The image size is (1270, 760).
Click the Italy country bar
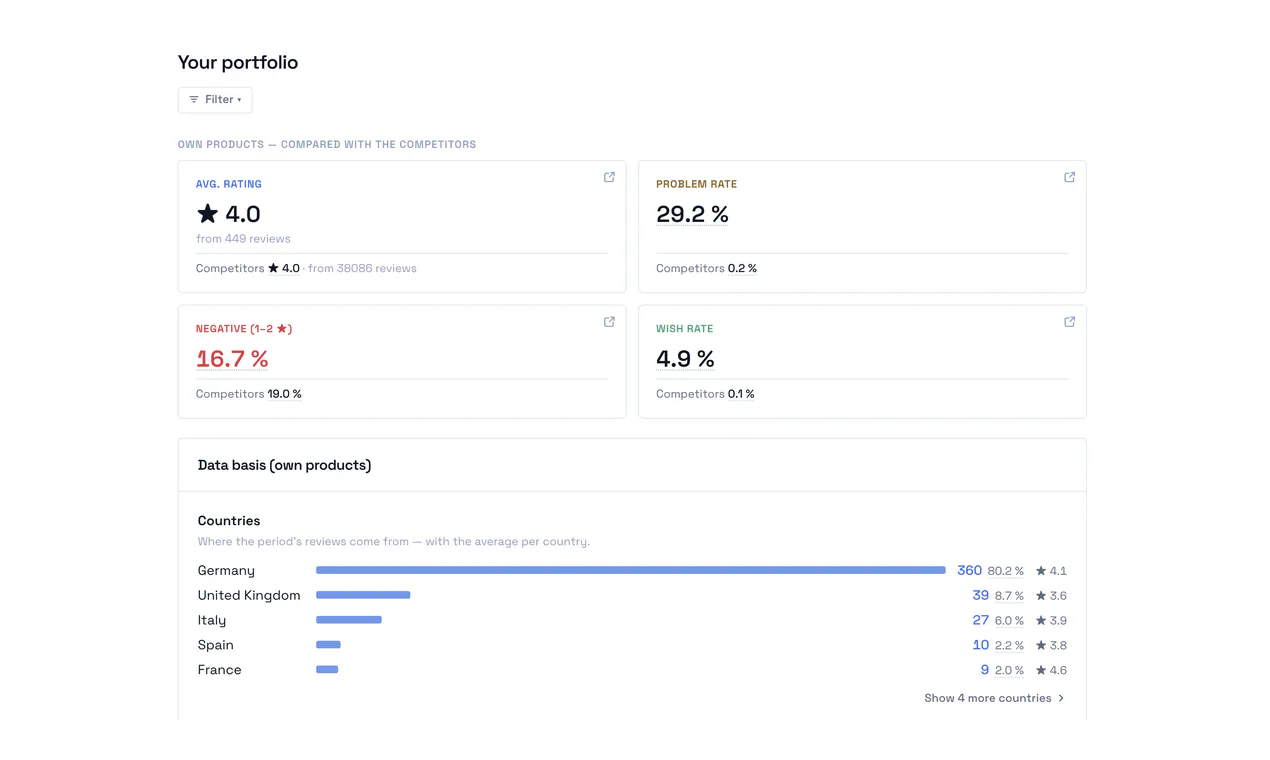tap(349, 620)
